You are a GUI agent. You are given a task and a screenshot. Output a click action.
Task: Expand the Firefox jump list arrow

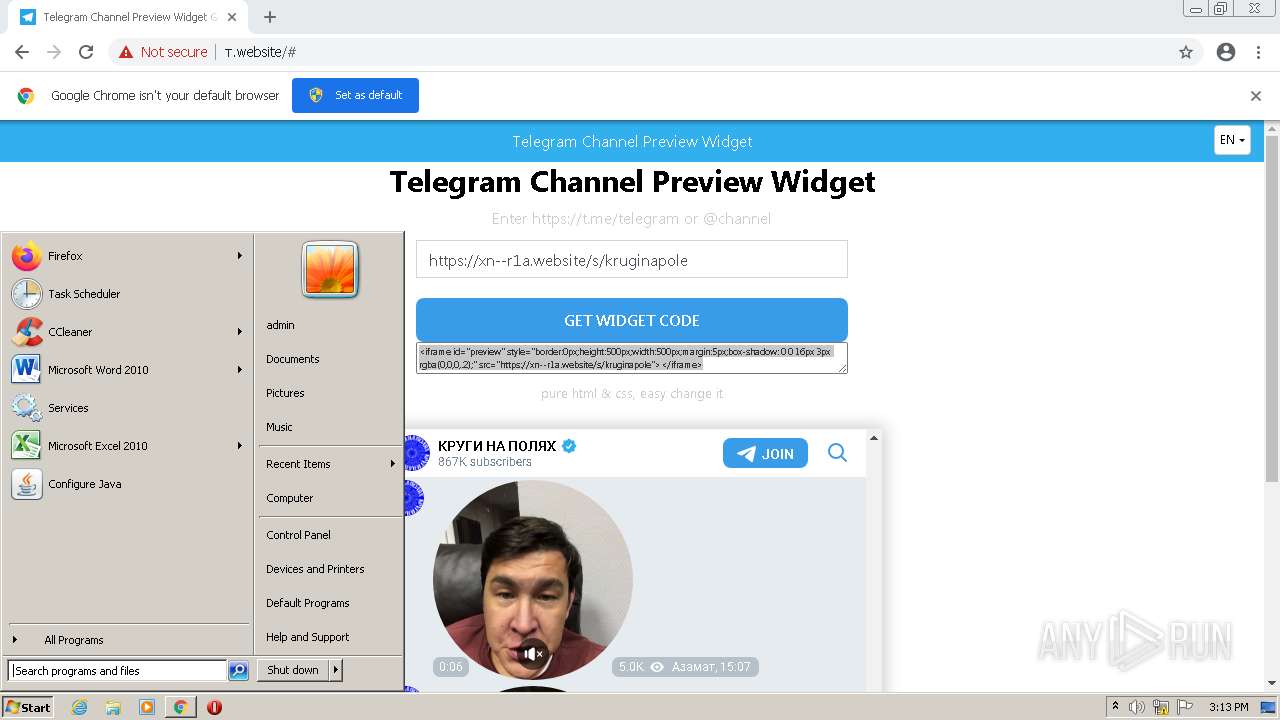pos(240,256)
